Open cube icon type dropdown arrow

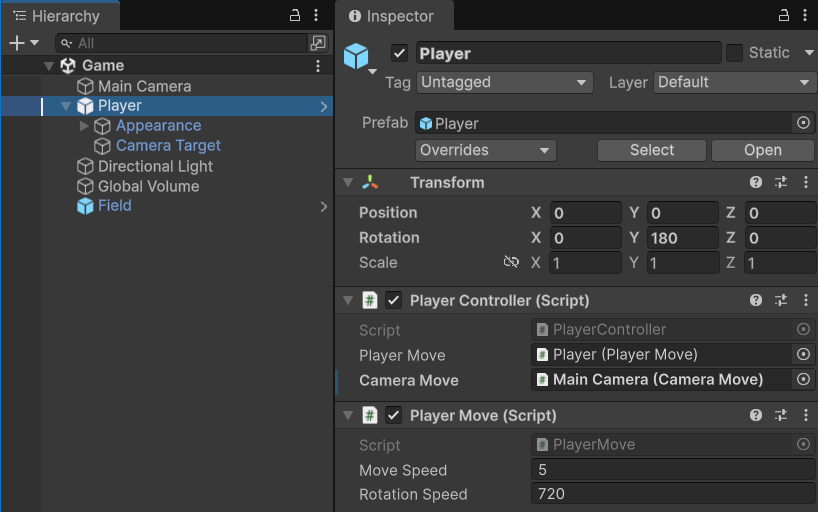(x=372, y=72)
